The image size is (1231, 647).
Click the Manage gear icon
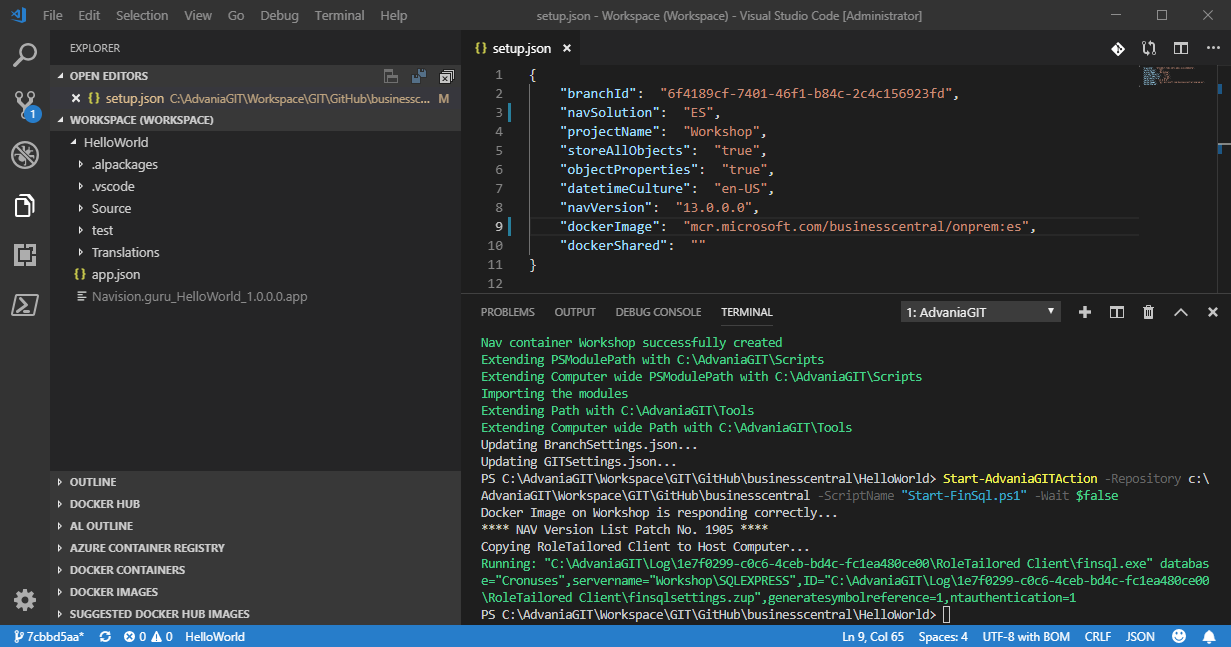click(x=24, y=600)
